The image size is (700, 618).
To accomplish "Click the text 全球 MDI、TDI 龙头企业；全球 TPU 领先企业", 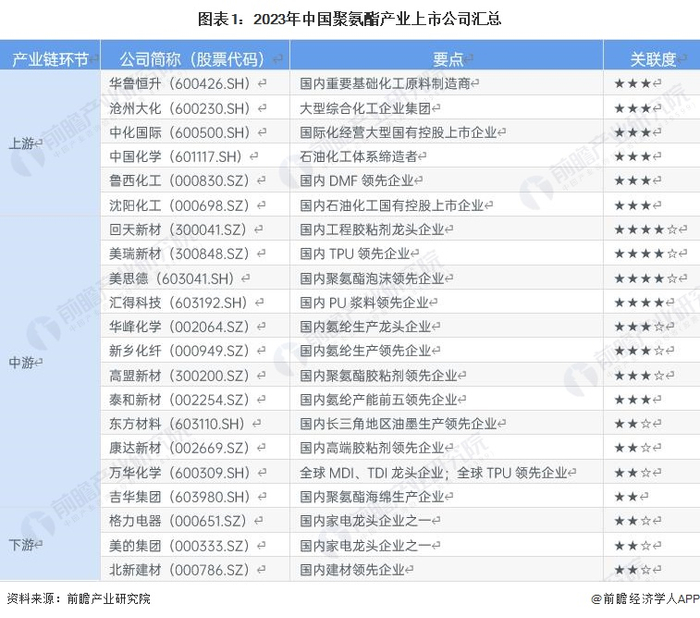I will tap(433, 472).
